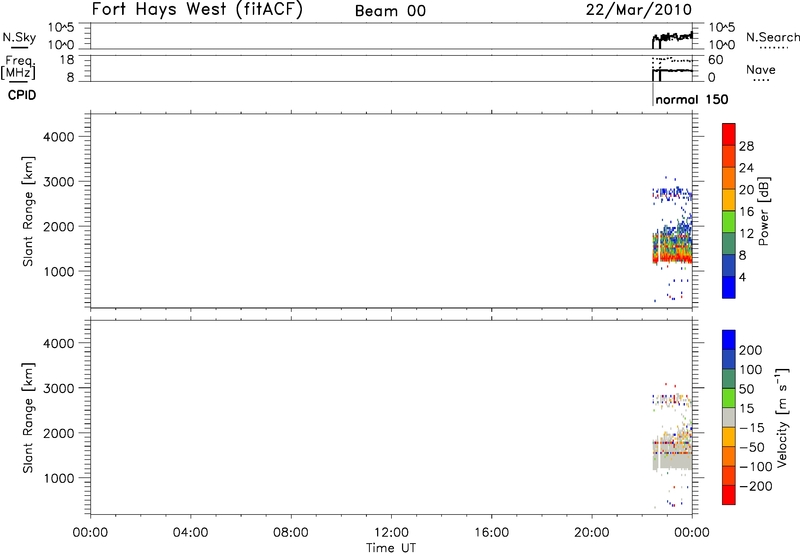Click Slant Range label of power panel
Screen dimensions: 800x554
pyautogui.click(x=28, y=211)
